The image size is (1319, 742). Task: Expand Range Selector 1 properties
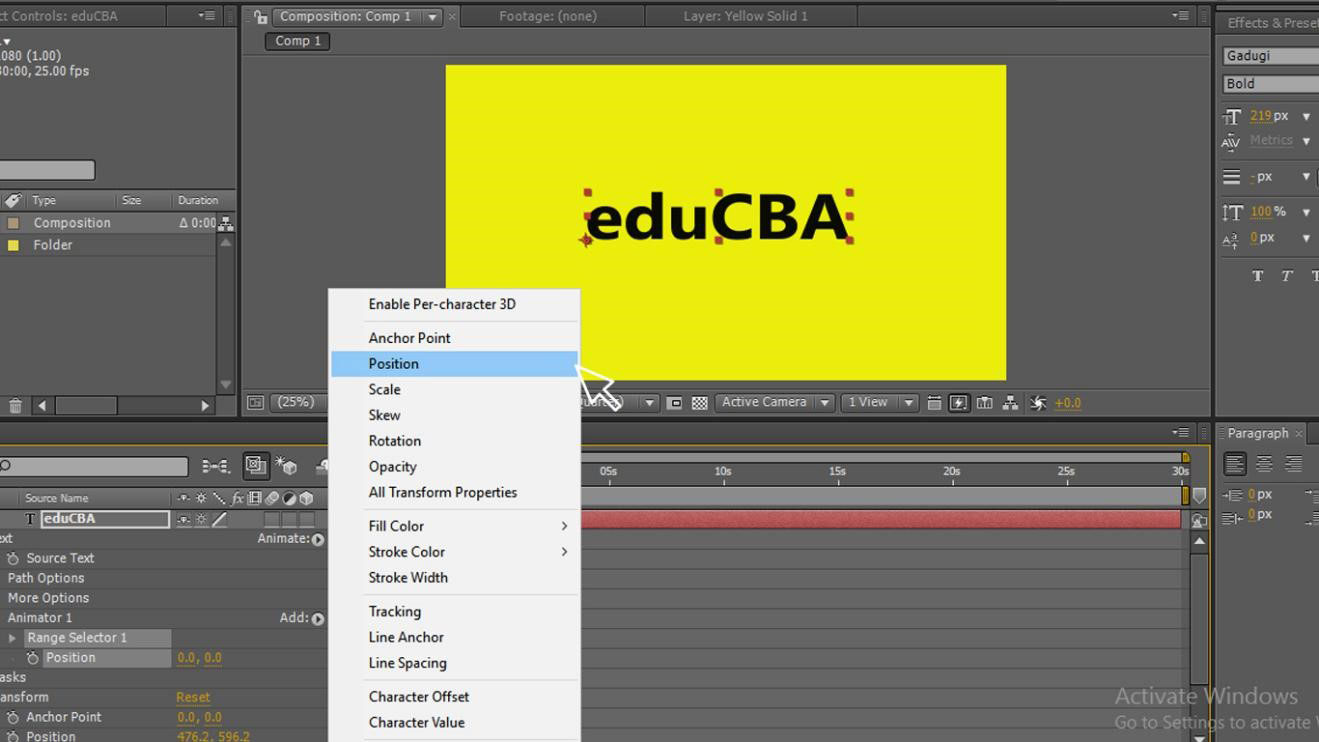12,638
